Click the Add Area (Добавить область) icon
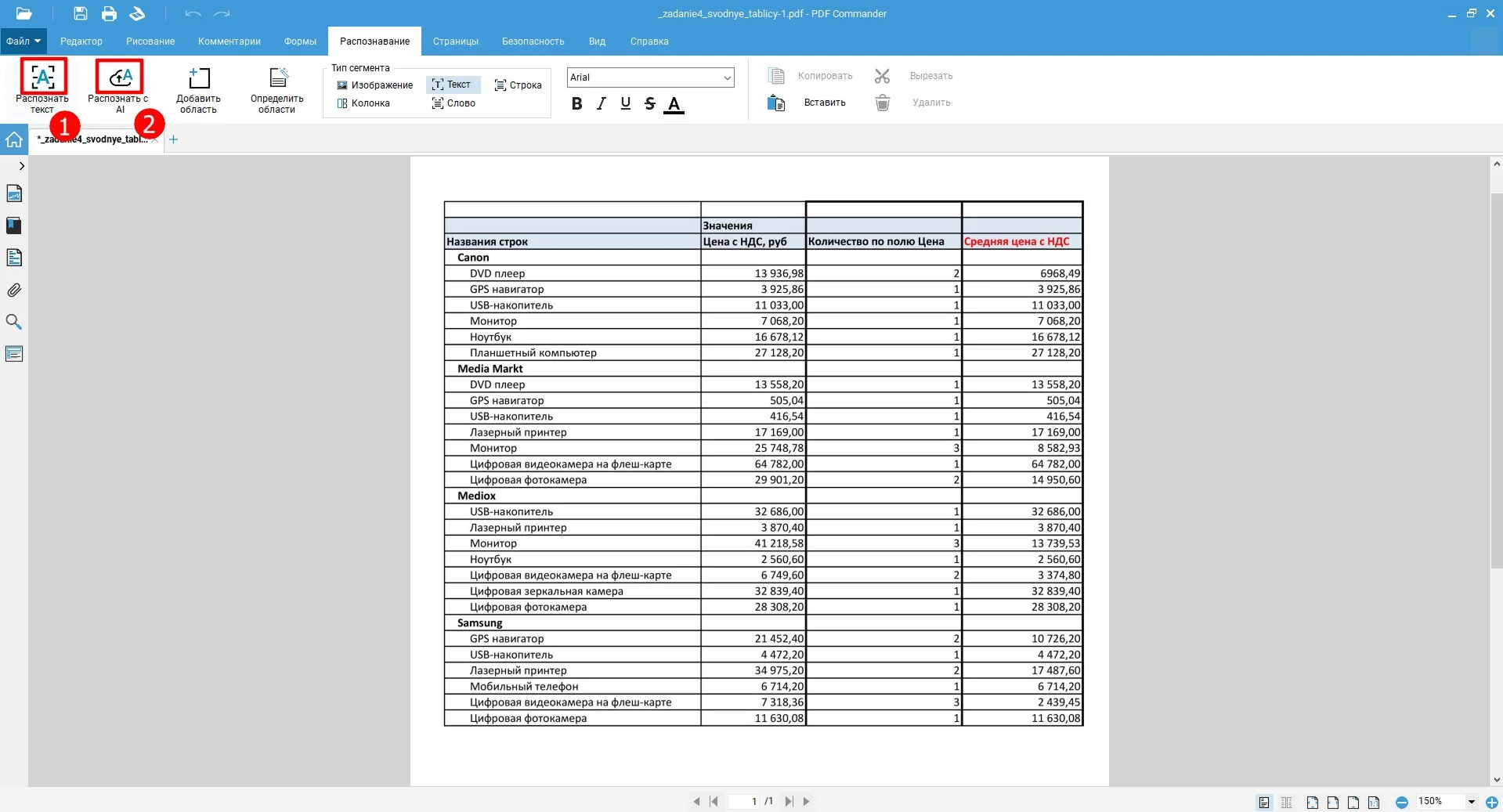 [x=199, y=78]
